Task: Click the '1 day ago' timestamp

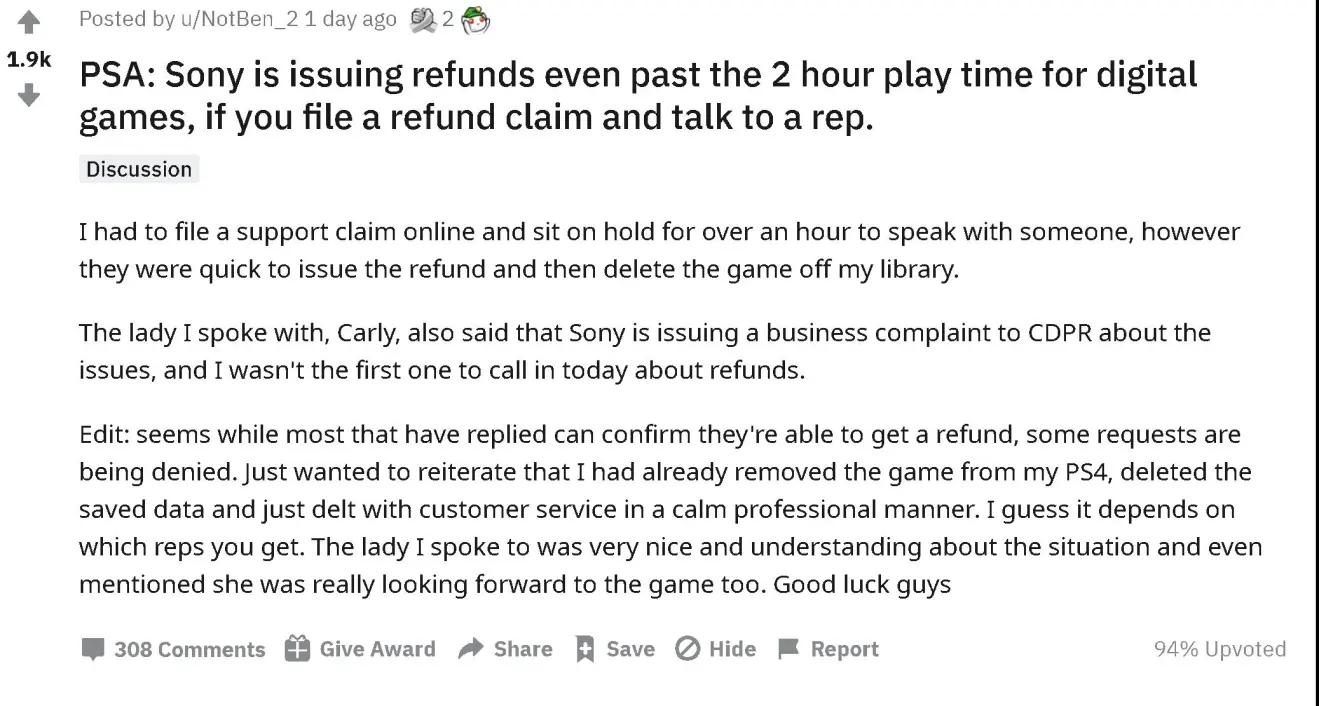Action: click(x=350, y=19)
